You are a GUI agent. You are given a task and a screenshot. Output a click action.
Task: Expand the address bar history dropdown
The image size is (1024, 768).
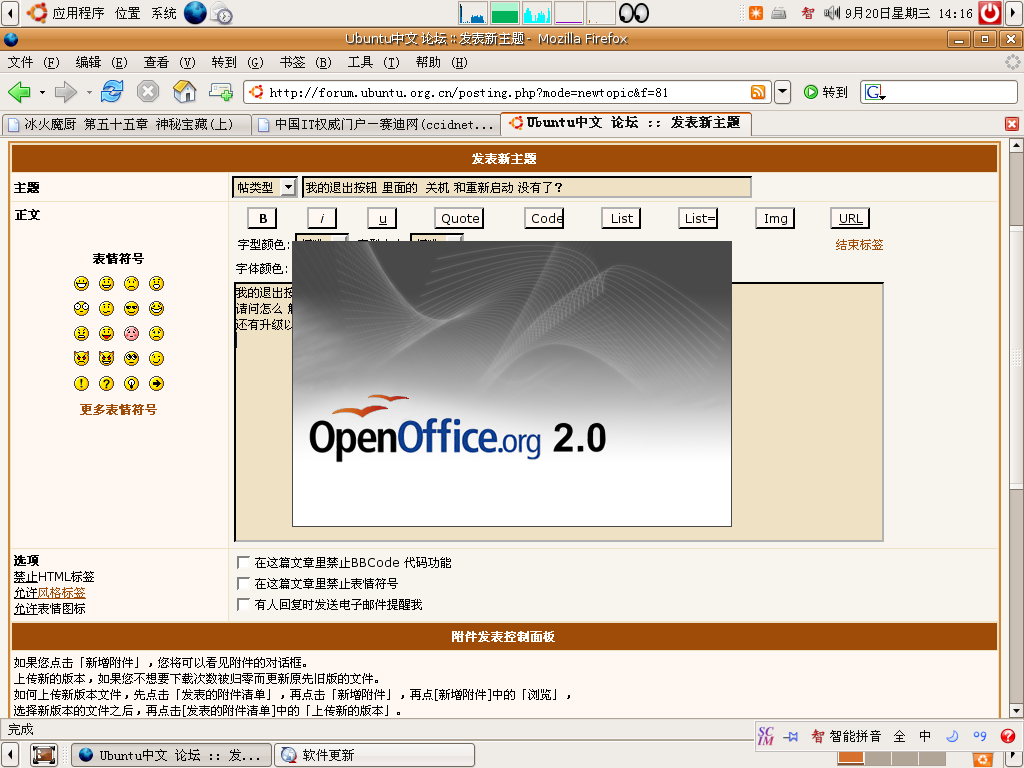782,92
